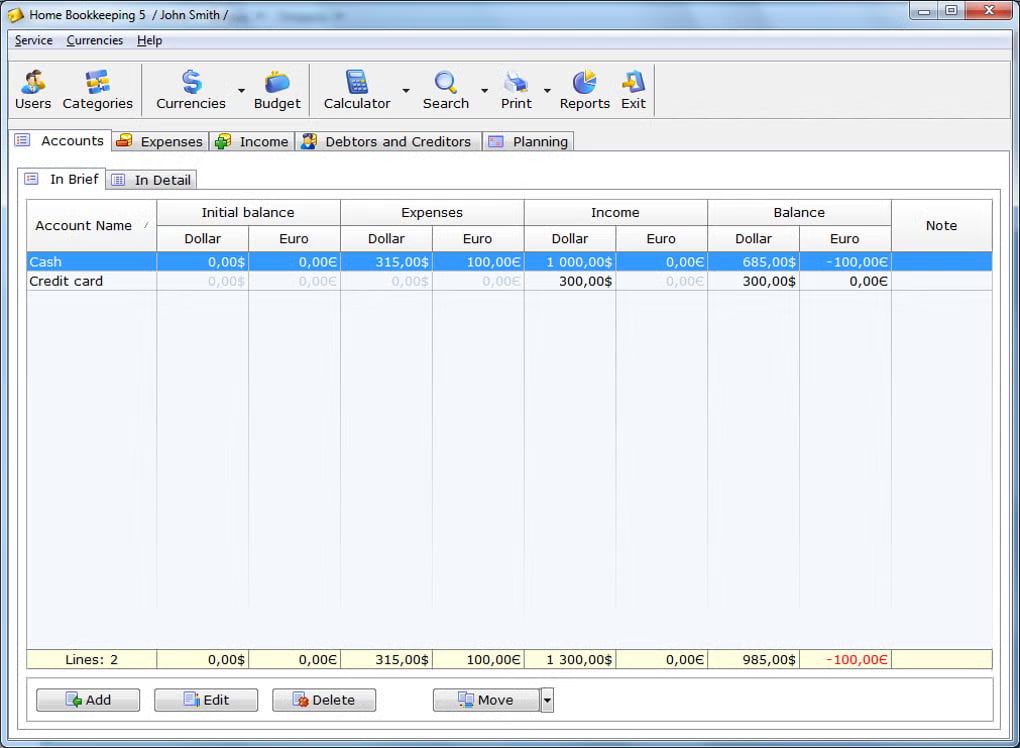Open the Users toolbar icon
This screenshot has width=1020, height=748.
(x=33, y=90)
